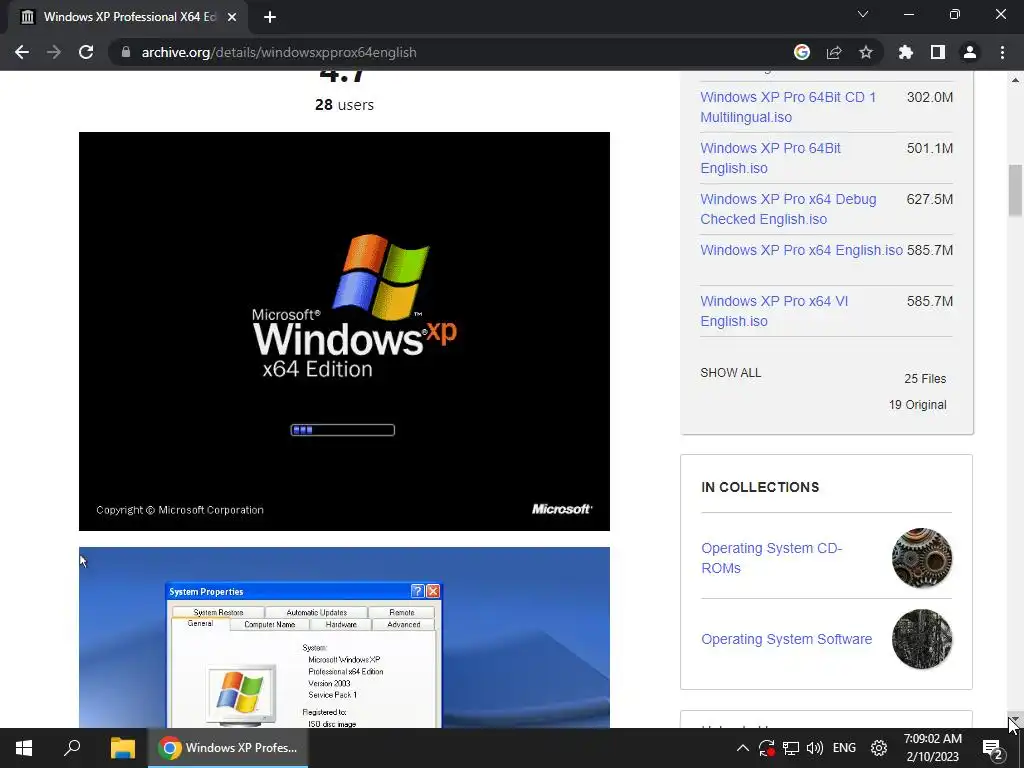Open the browser side panel
This screenshot has height=768, width=1024.
pos(938,52)
